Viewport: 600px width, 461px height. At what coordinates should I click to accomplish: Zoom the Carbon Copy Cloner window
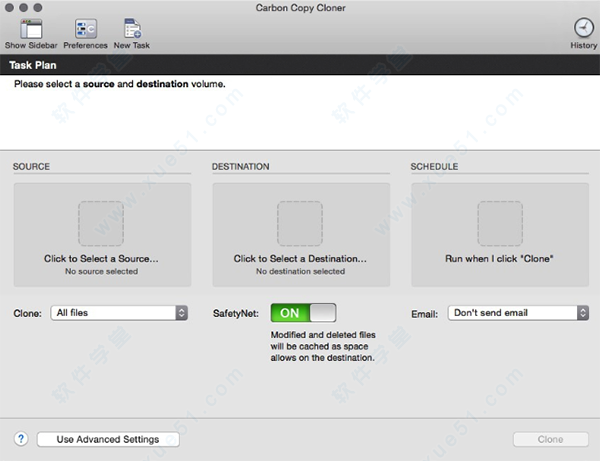point(38,7)
